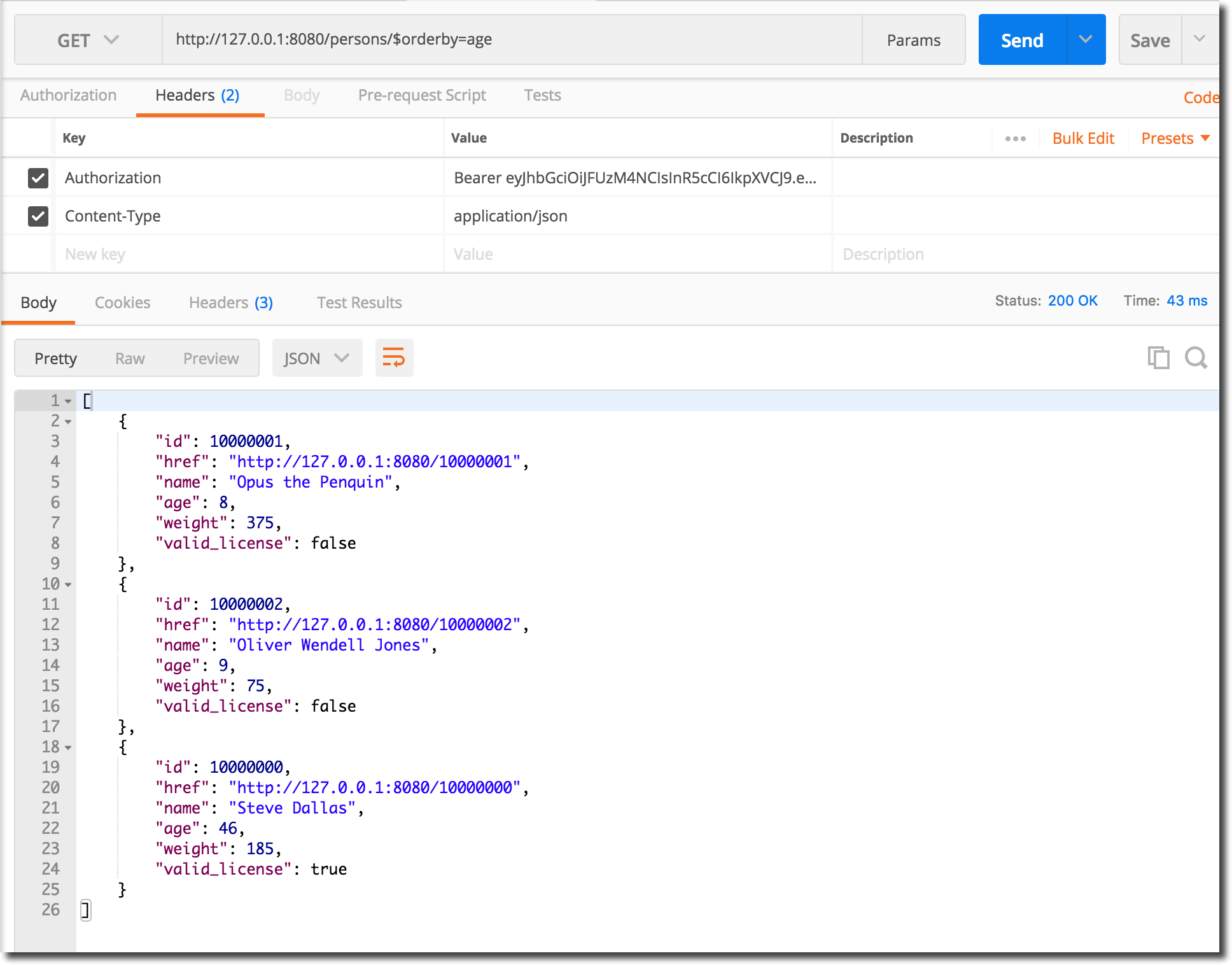Uncheck the Content-Type header checkbox
The image size is (1232, 965).
(x=38, y=216)
